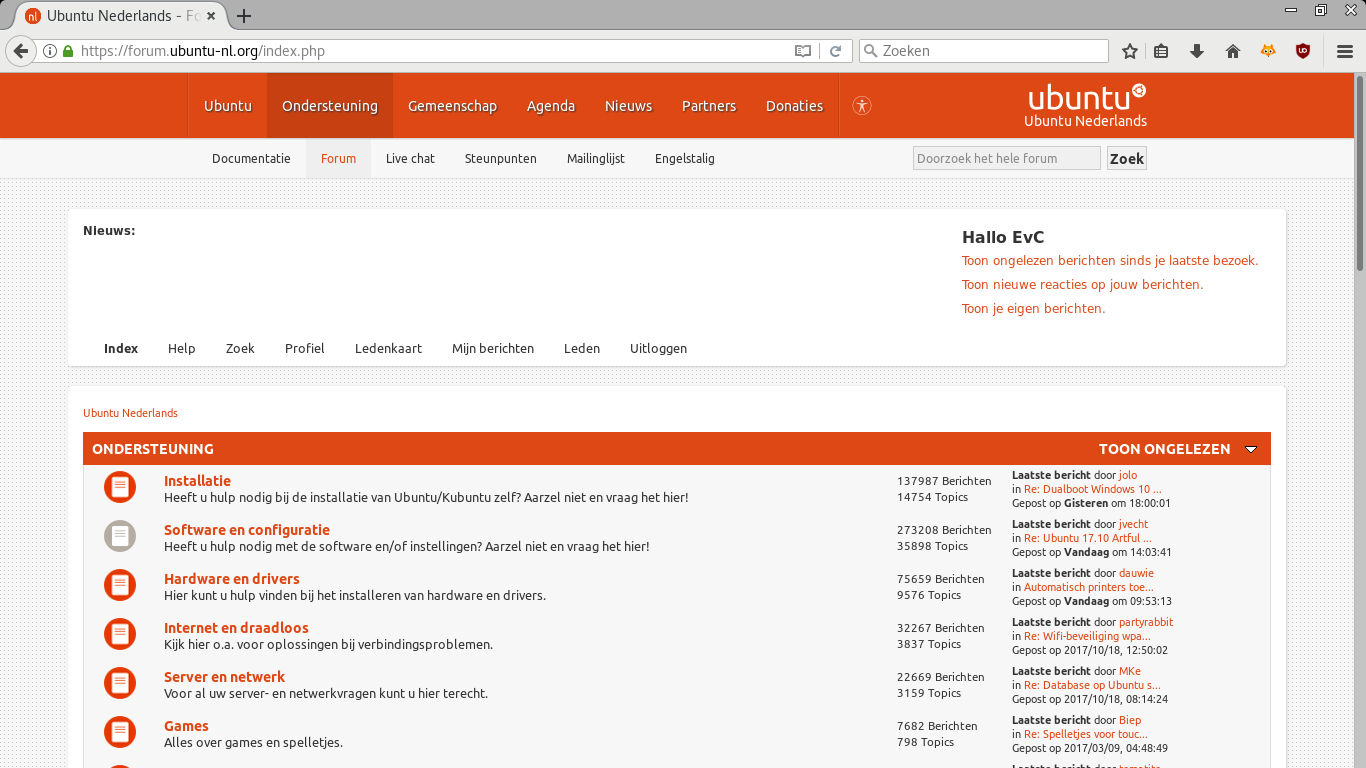The width and height of the screenshot is (1366, 768).
Task: Click Server en netwerk board icon
Action: (120, 683)
